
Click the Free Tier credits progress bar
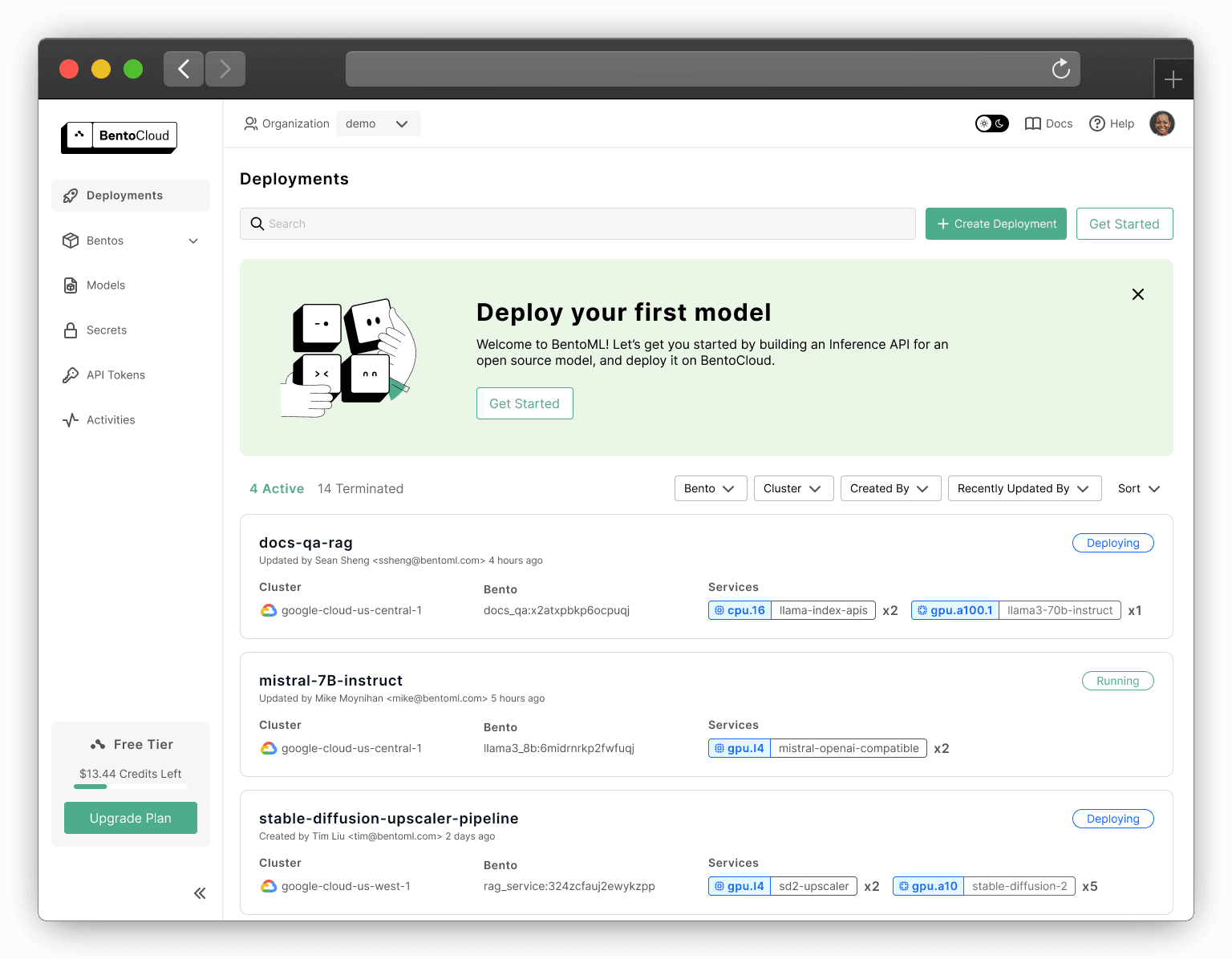(x=130, y=787)
